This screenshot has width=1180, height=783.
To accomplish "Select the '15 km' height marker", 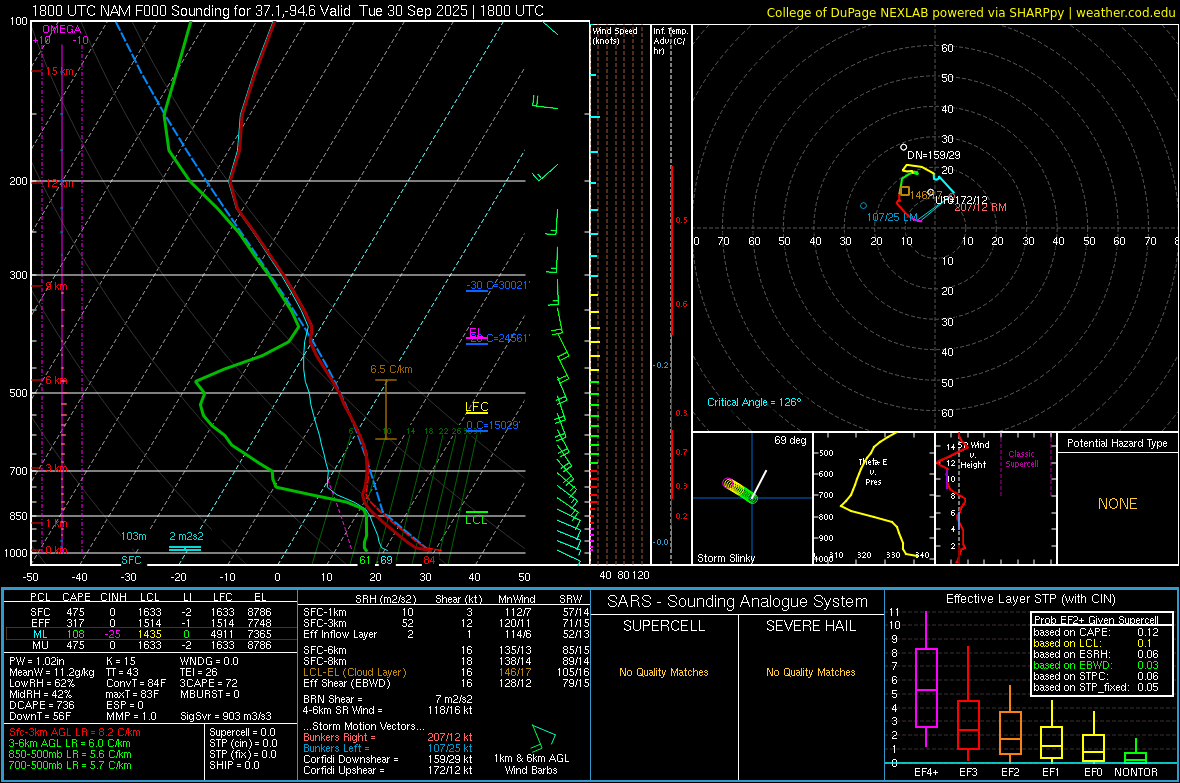I will 59,71.
